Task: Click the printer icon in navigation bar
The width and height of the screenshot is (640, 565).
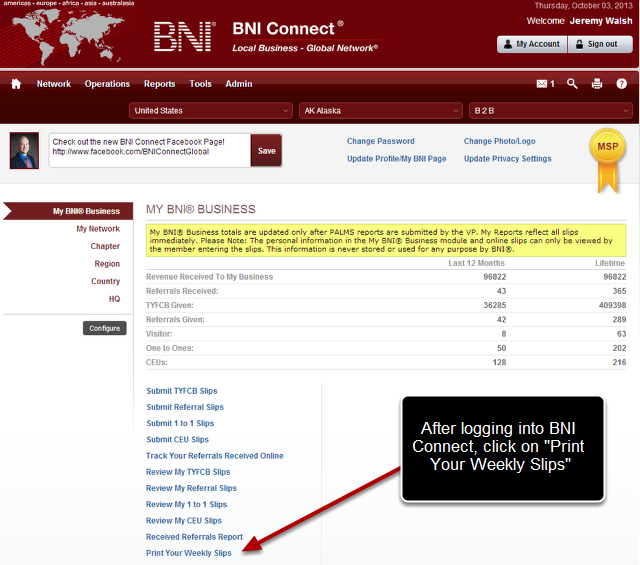Action: pos(597,84)
